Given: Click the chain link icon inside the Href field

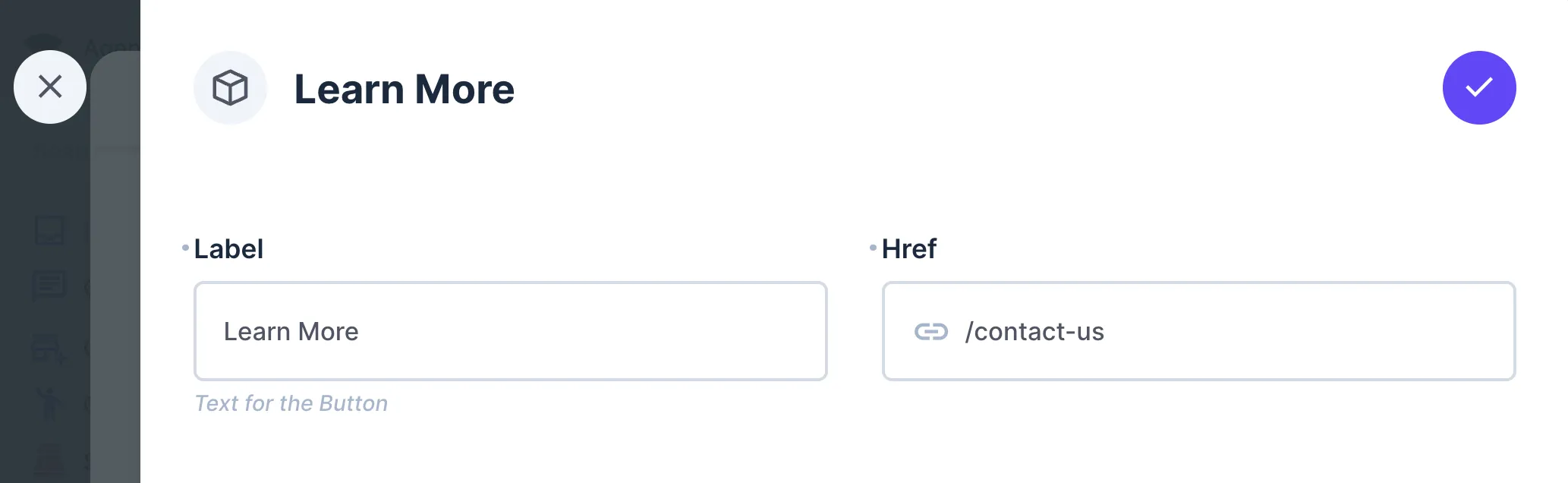Looking at the screenshot, I should [x=932, y=331].
